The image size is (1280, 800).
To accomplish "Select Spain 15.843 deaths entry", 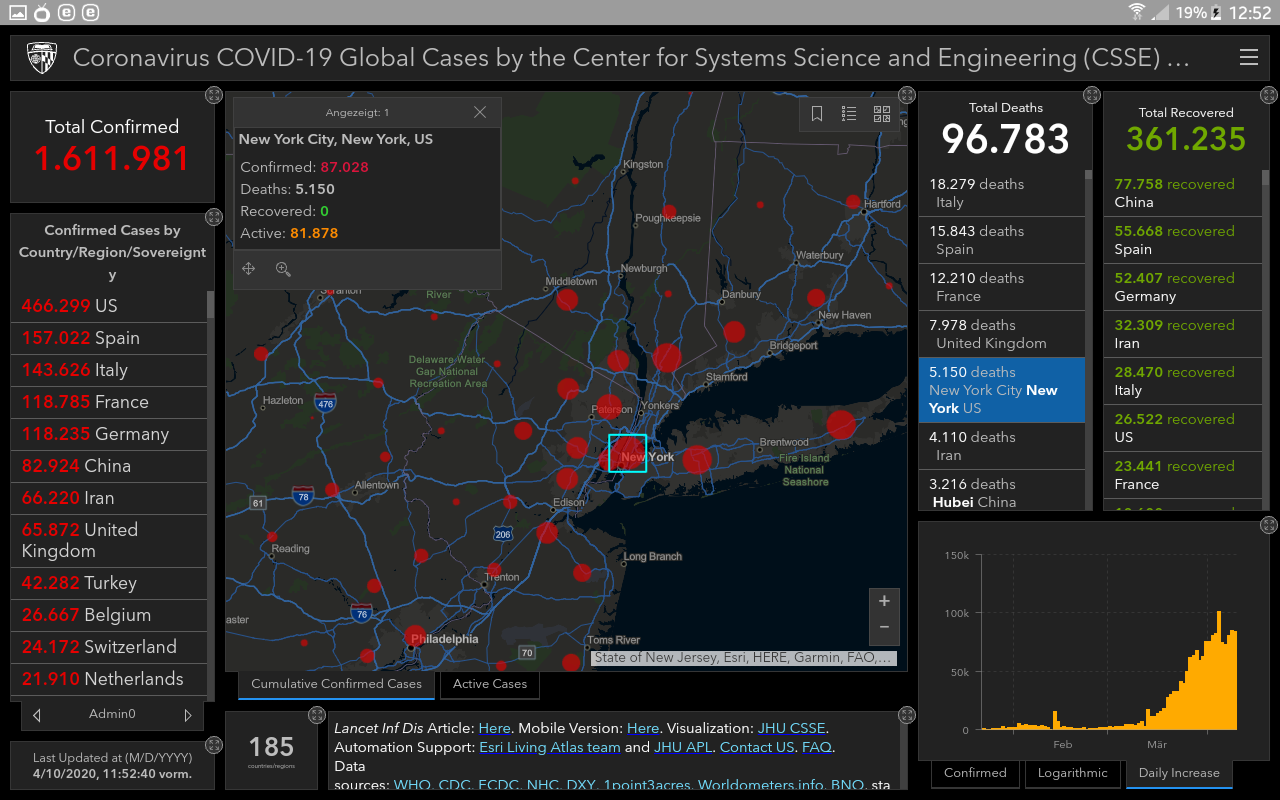I will tap(1002, 240).
